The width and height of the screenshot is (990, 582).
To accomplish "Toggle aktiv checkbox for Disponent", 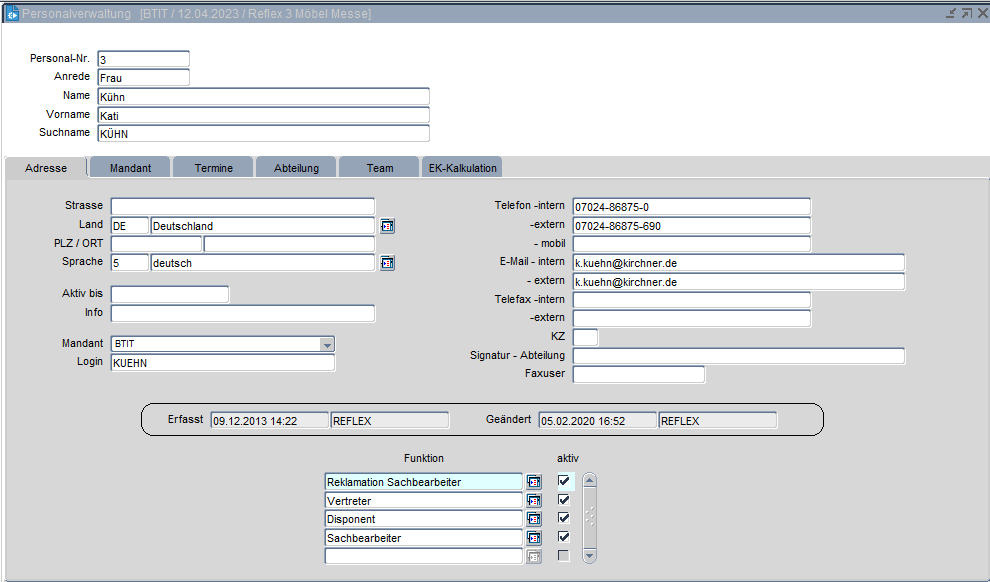I will point(565,518).
